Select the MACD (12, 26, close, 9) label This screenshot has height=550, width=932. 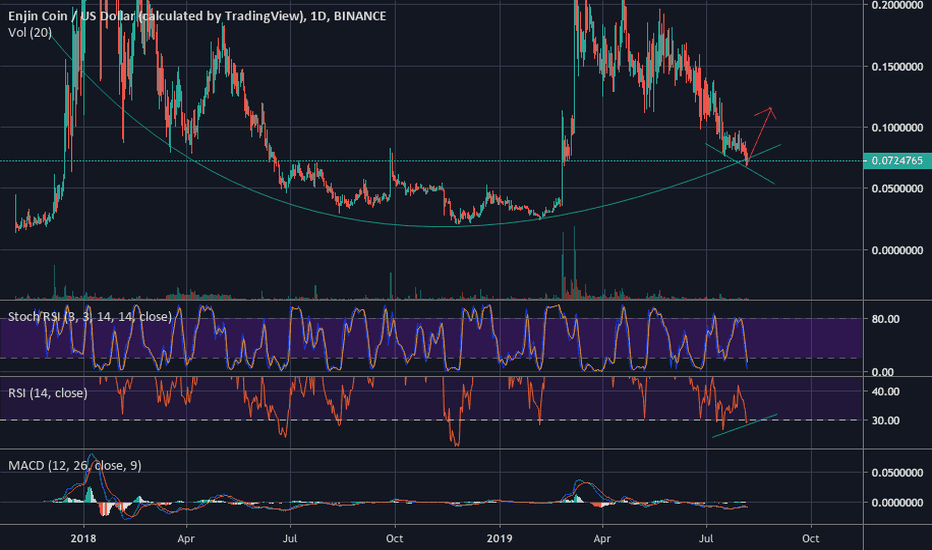(75, 466)
